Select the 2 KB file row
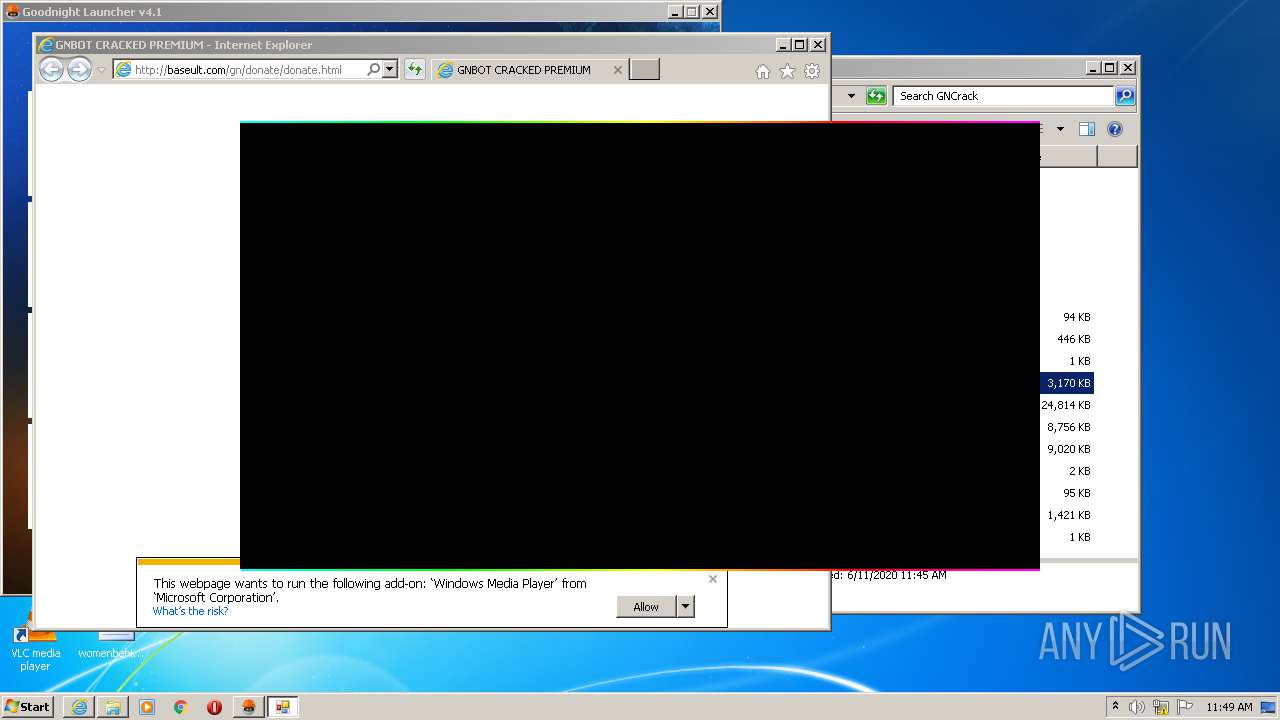The width and height of the screenshot is (1280, 720). coord(1067,471)
